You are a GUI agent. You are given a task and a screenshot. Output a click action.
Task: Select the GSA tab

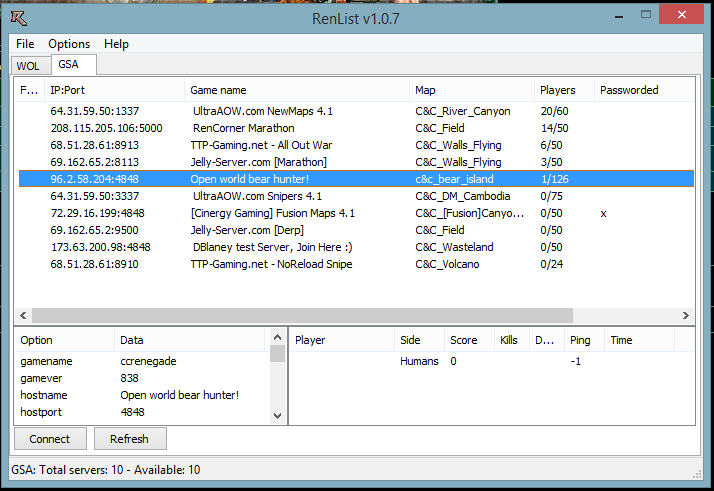[69, 65]
